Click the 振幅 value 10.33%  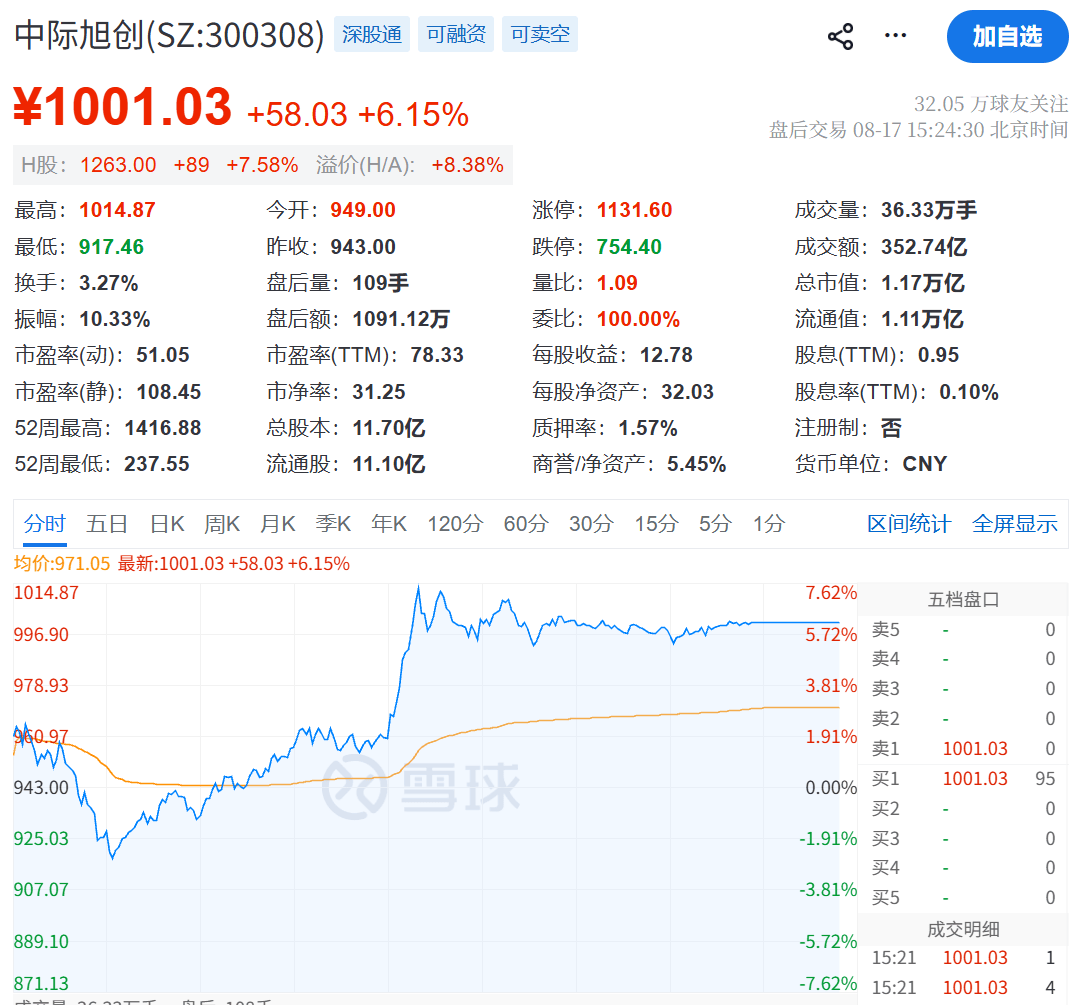coord(114,320)
